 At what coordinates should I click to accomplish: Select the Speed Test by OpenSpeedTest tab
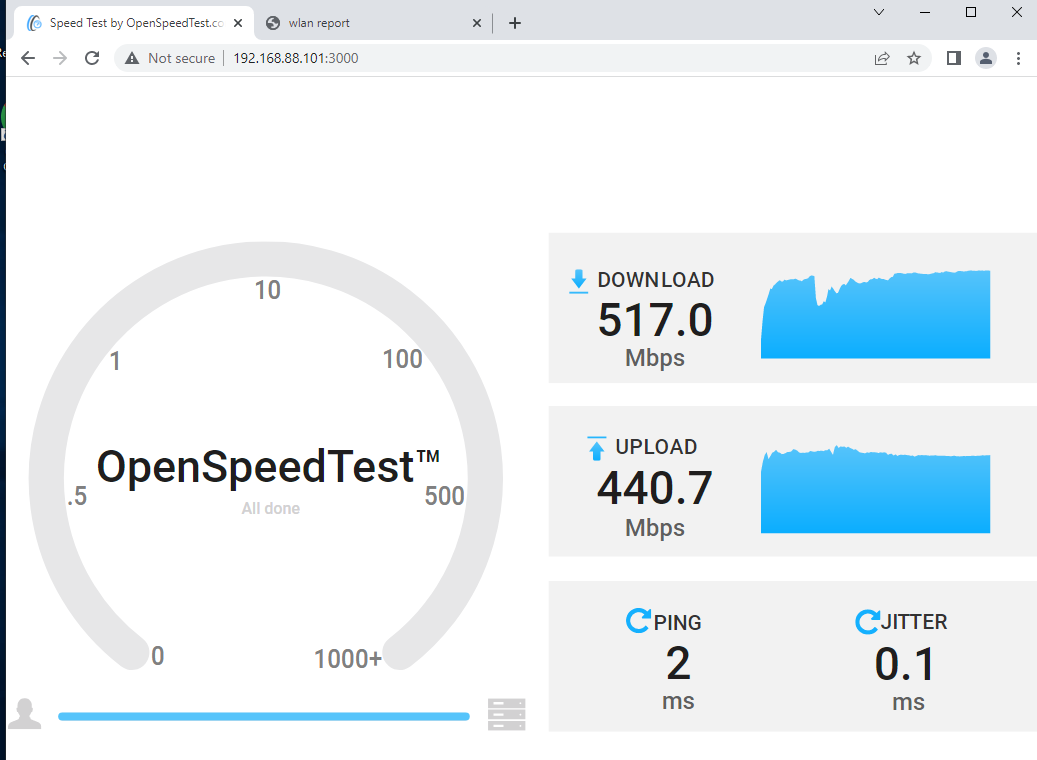[132, 23]
